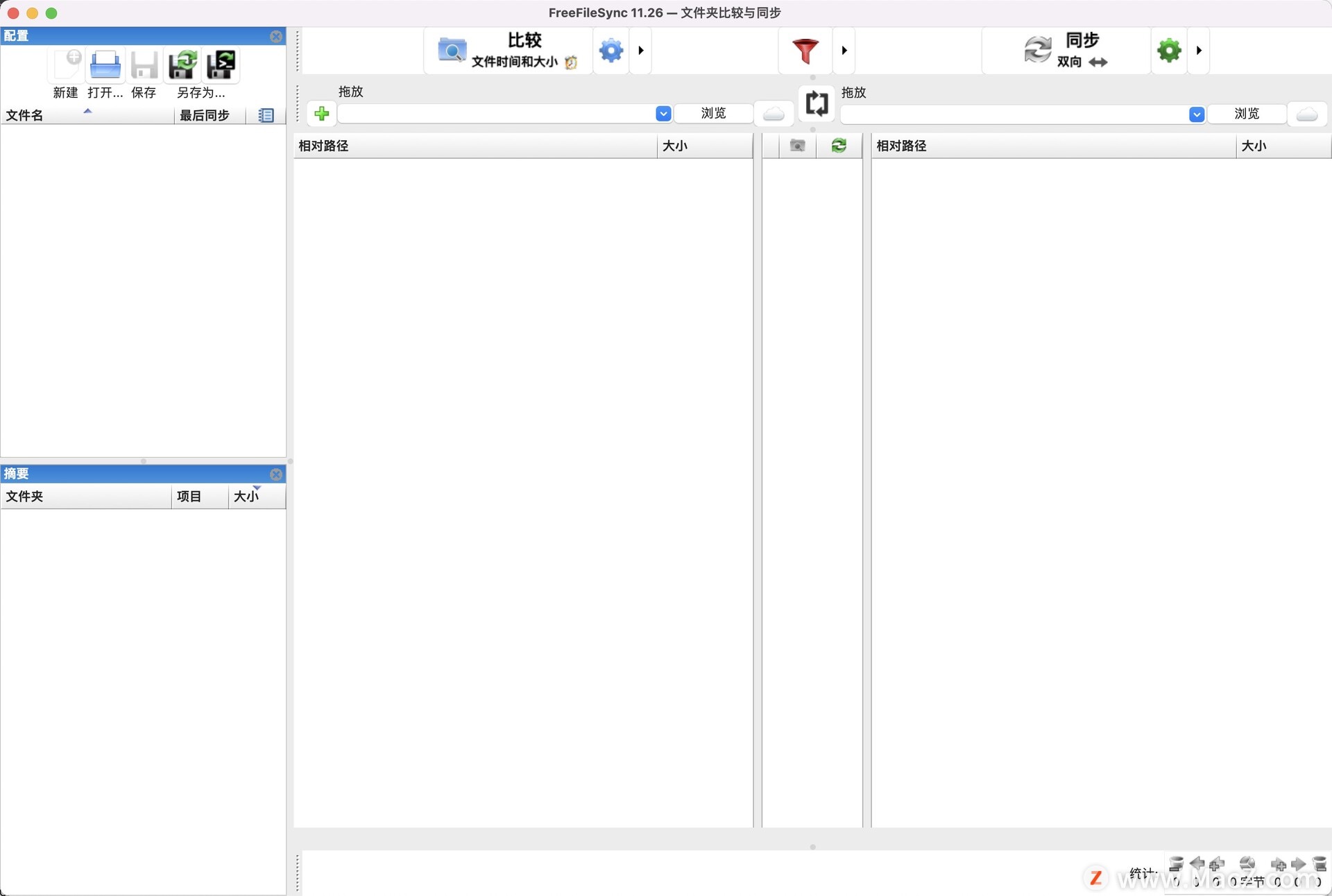The width and height of the screenshot is (1332, 896).
Task: Click the 打开 open configuration icon
Action: coord(105,64)
